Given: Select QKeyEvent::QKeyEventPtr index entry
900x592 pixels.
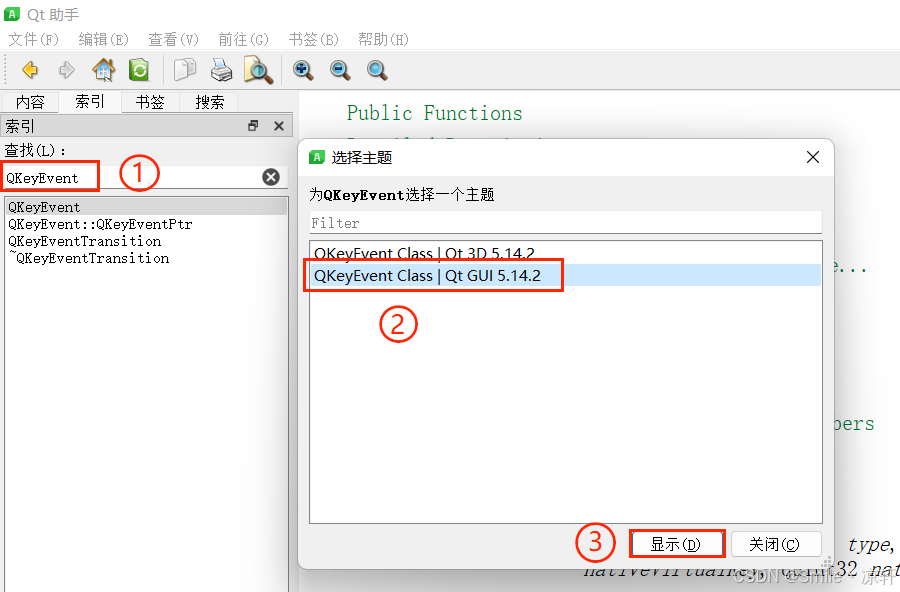Looking at the screenshot, I should pos(146,224).
